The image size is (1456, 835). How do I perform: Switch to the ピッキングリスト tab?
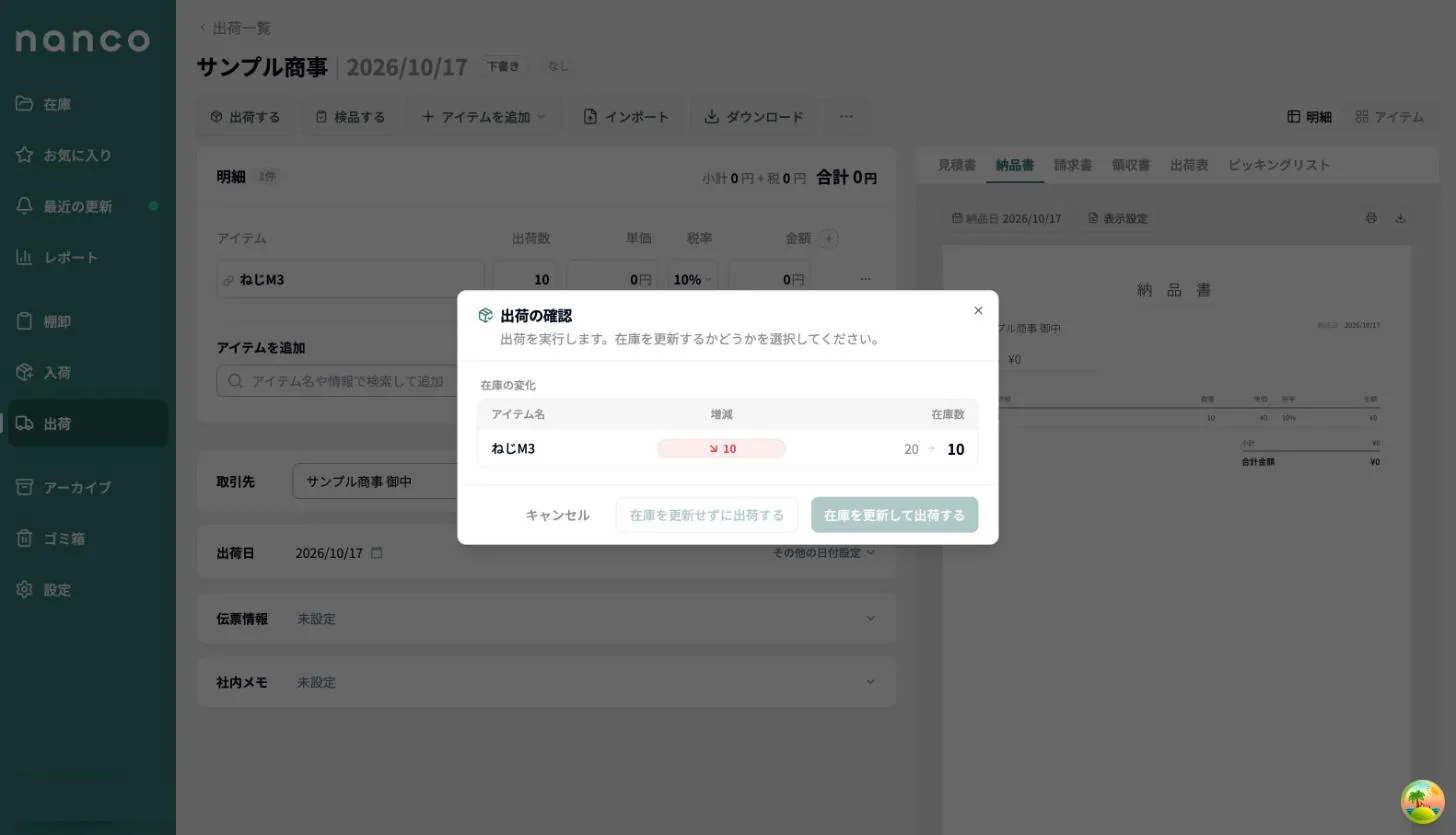[x=1279, y=165]
